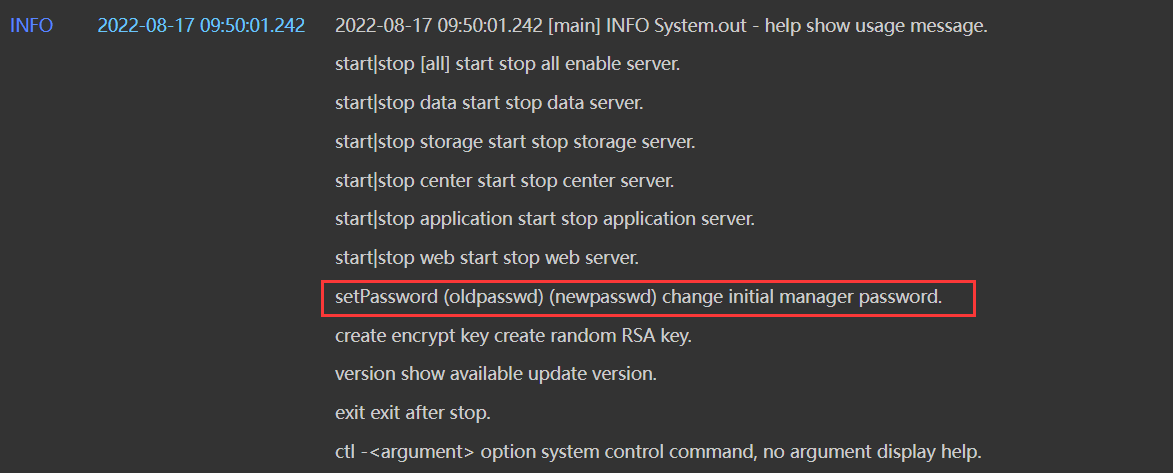
Task: Select the "start stop storage server" line
Action: click(515, 141)
